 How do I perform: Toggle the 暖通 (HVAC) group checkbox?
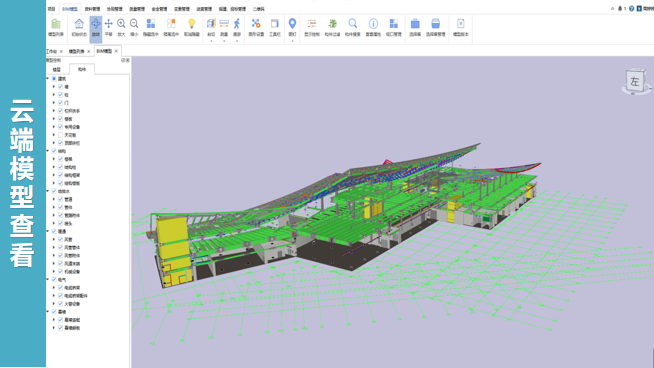click(x=54, y=231)
